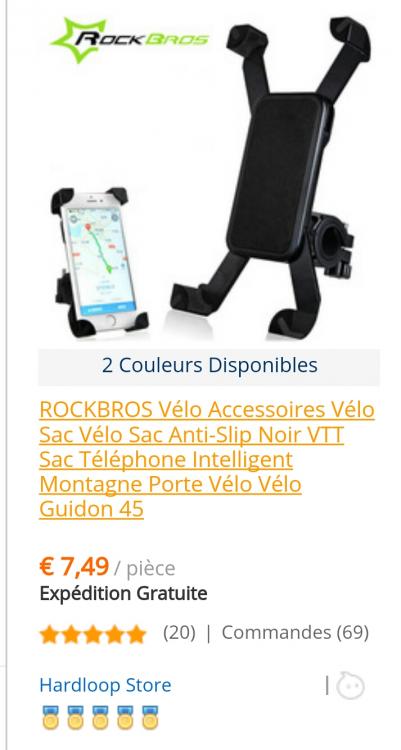Select the fifth orange rating star
The height and width of the screenshot is (750, 401).
[x=136, y=635]
